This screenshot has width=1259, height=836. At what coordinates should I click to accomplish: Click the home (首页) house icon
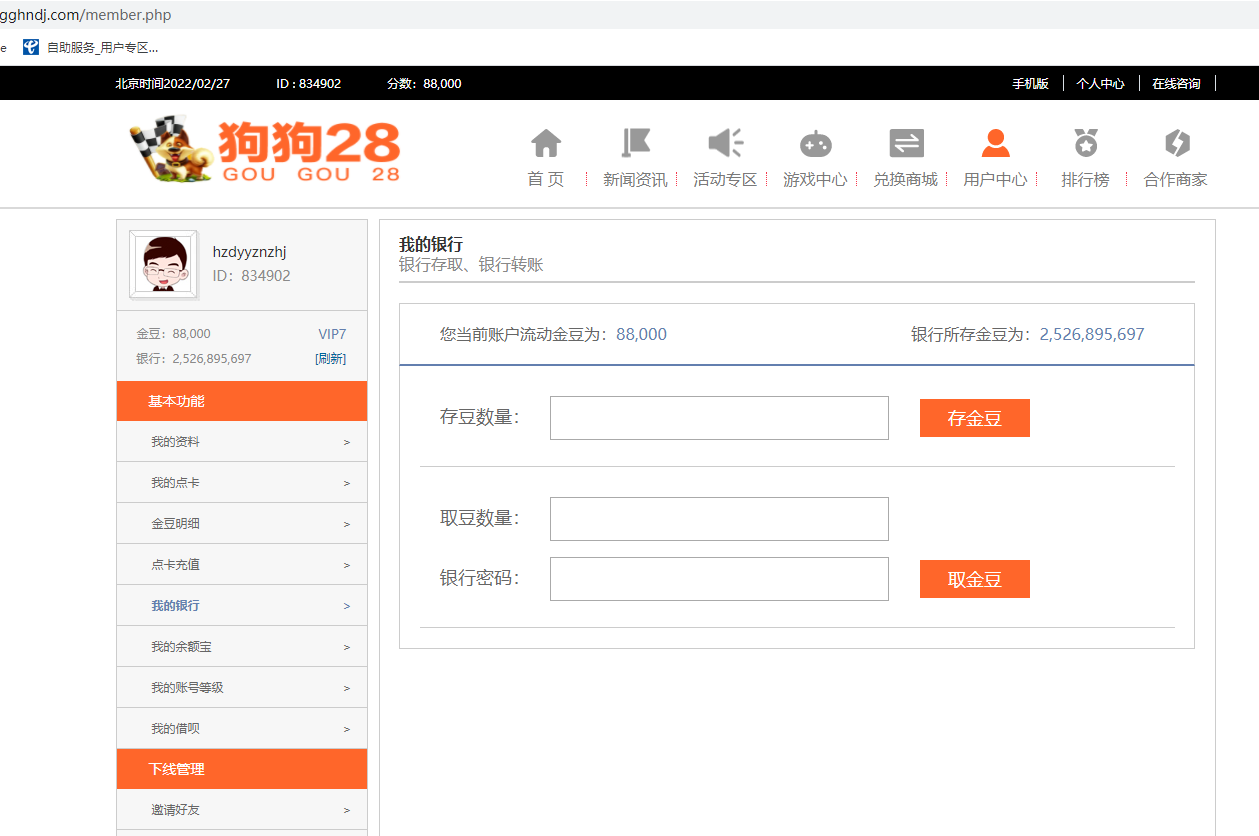pyautogui.click(x=546, y=144)
